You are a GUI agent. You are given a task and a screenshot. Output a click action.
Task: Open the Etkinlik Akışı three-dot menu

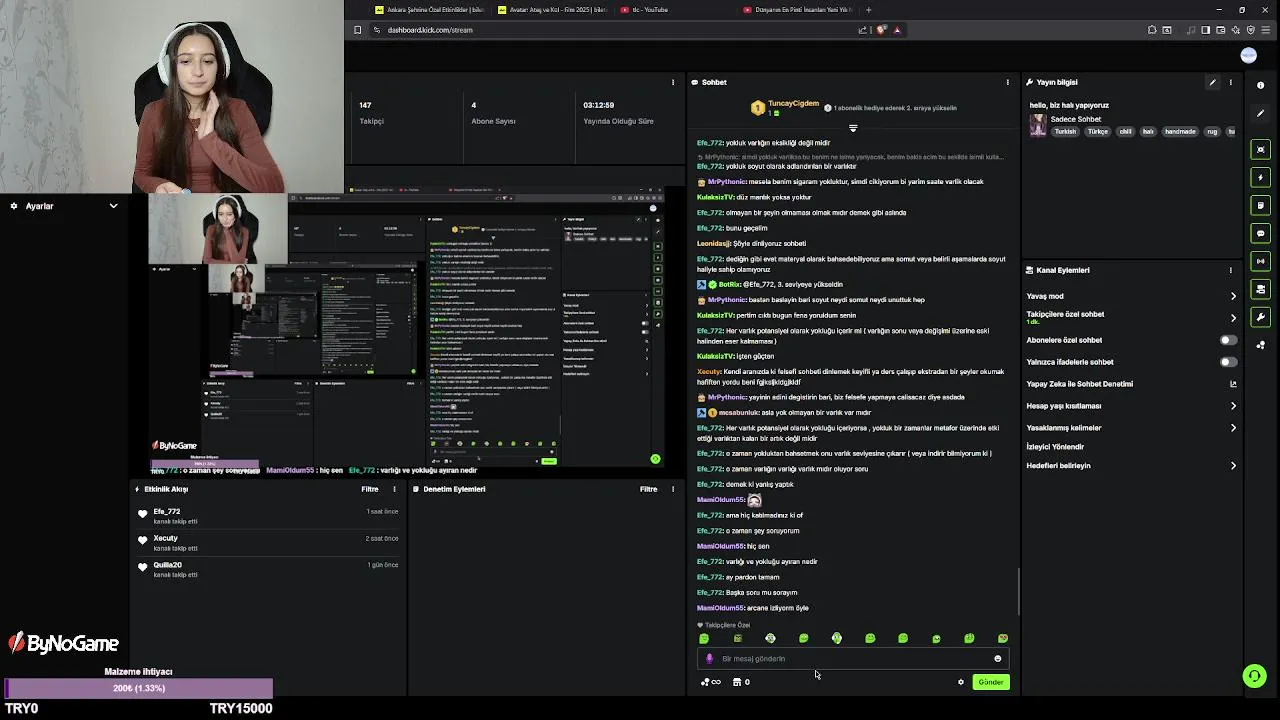(x=394, y=489)
